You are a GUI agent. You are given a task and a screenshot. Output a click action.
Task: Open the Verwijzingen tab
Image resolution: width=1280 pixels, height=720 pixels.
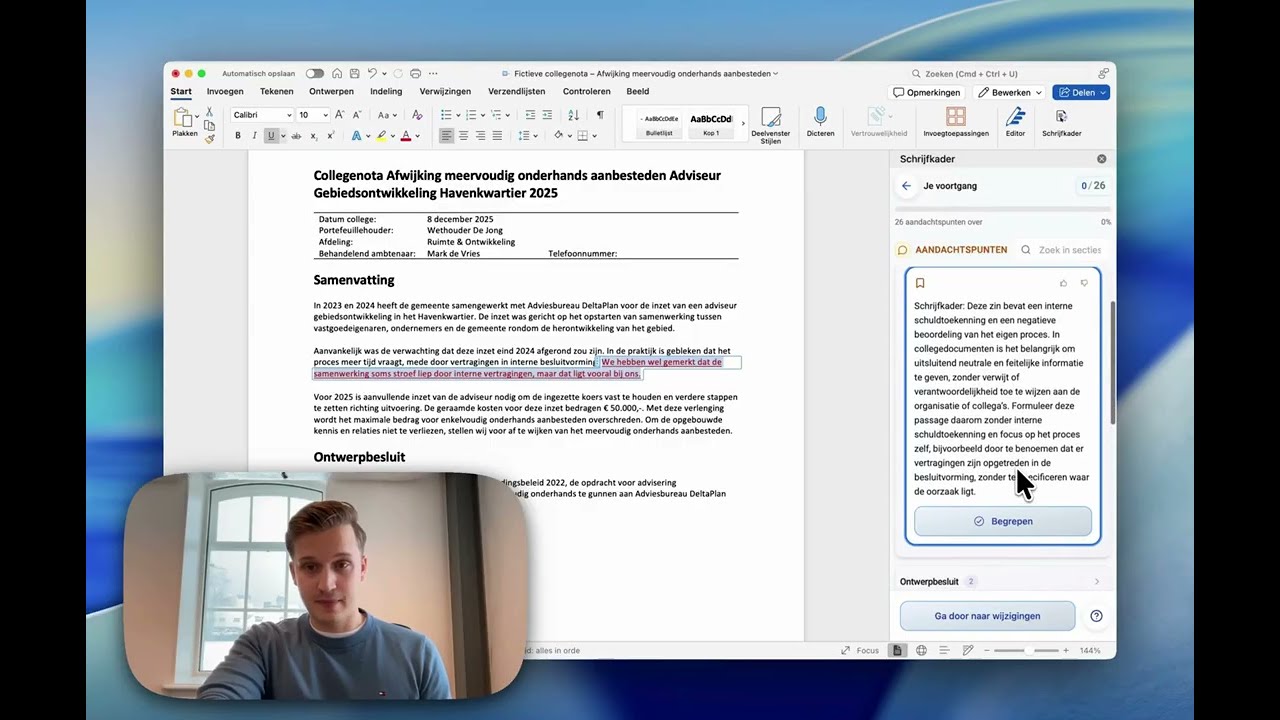pos(445,91)
